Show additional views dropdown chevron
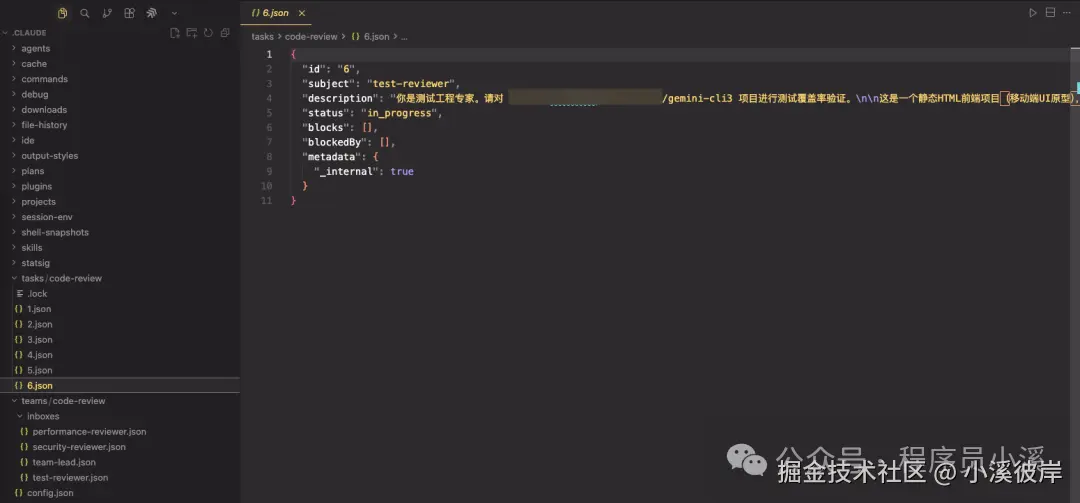Viewport: 1080px width, 503px height. 174,13
